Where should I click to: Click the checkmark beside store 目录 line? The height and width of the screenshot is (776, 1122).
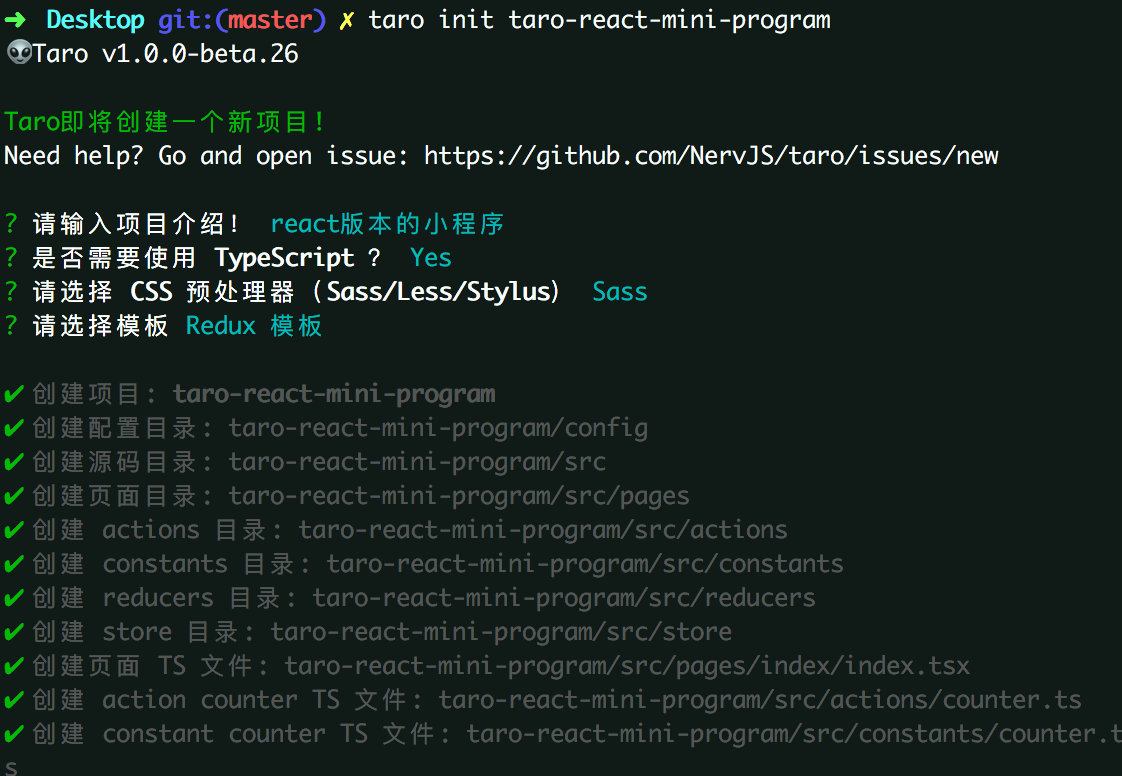click(x=14, y=632)
